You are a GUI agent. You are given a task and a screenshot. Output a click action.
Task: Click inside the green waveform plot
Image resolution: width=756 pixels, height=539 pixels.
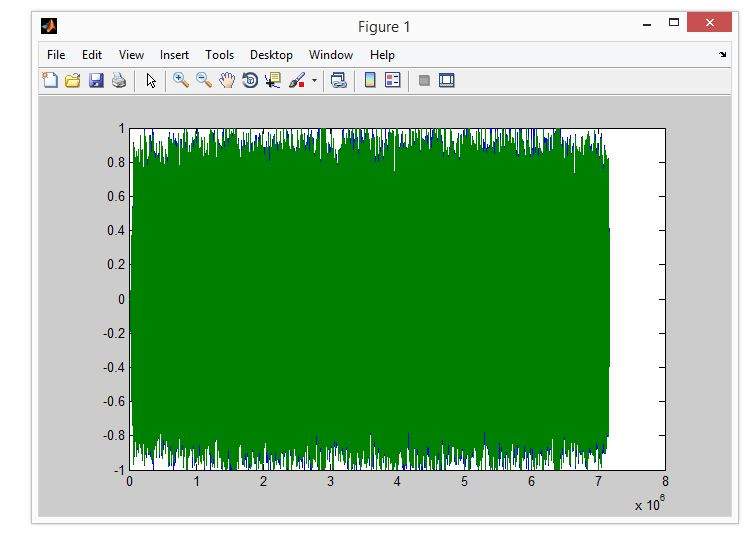tap(369, 299)
